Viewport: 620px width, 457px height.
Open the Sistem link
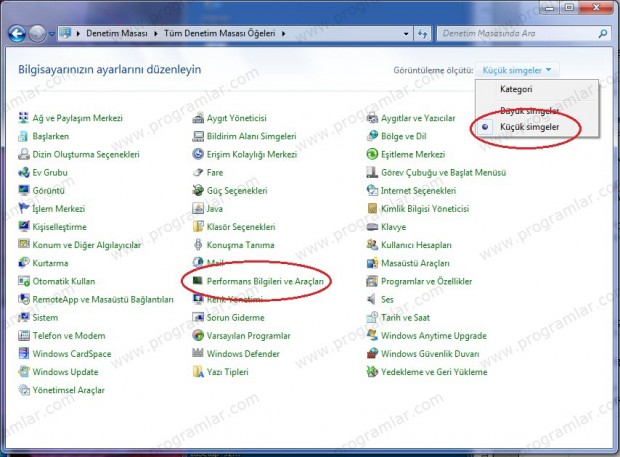point(45,317)
